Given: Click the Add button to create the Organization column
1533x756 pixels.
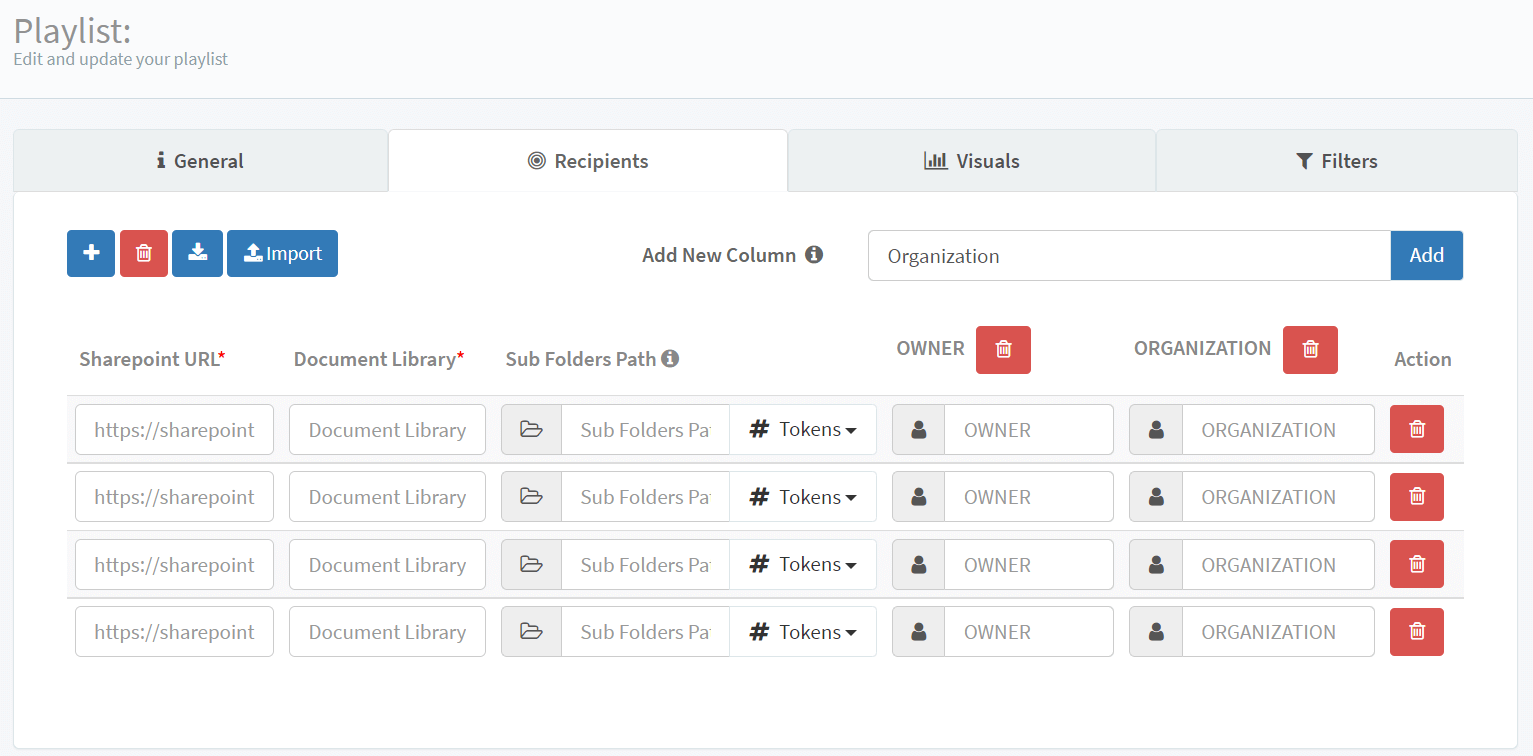Looking at the screenshot, I should (x=1426, y=255).
